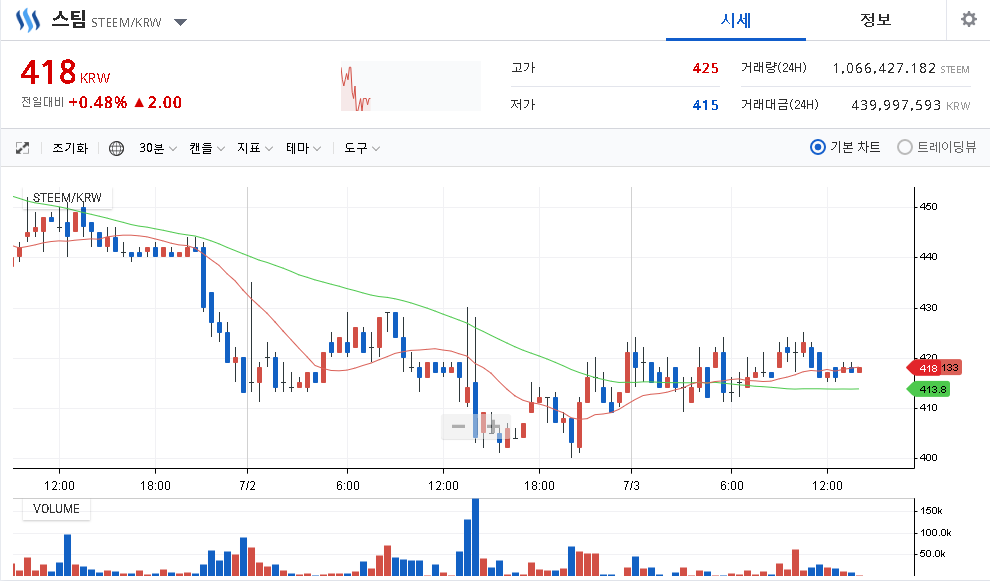Open the 지표 indicators dropdown
The width and height of the screenshot is (990, 581).
pyautogui.click(x=254, y=148)
